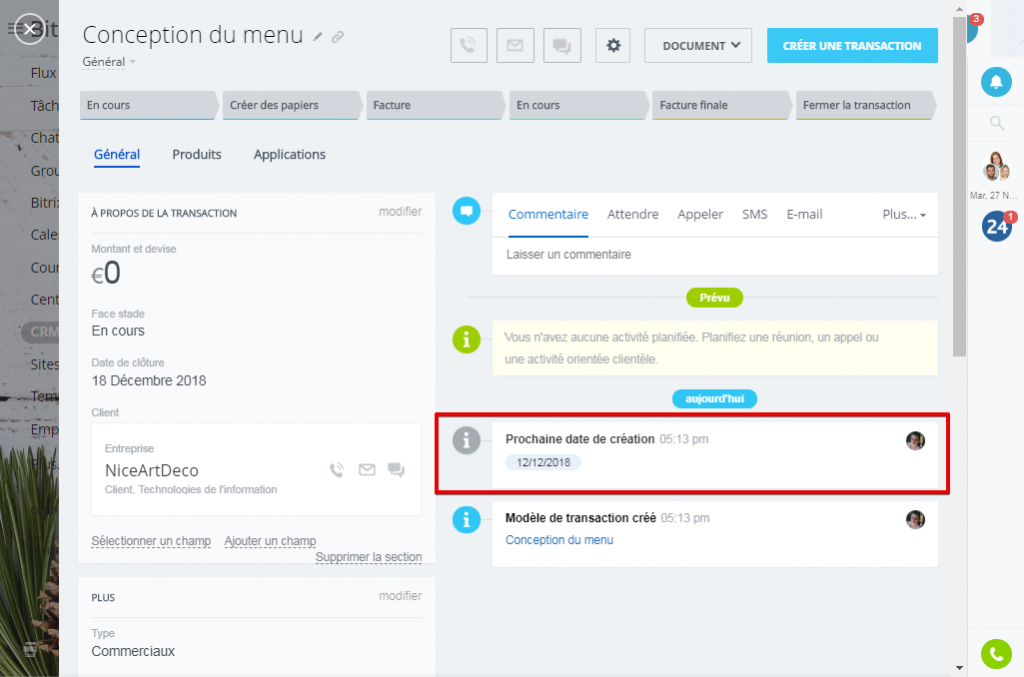This screenshot has height=677, width=1024.
Task: Click the aujourd'hui timeline label
Action: (x=714, y=399)
